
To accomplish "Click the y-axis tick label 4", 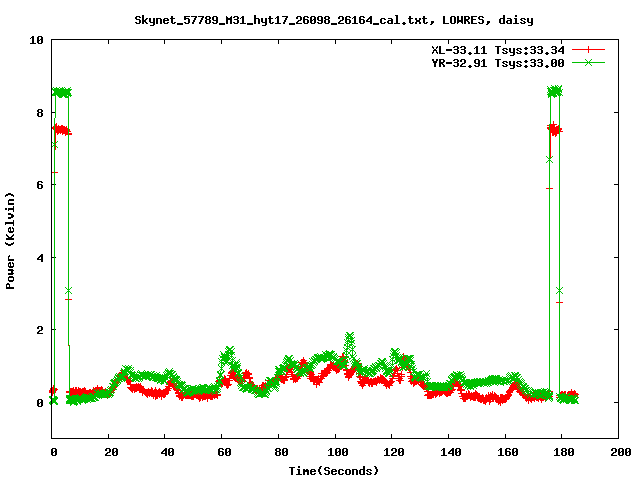I will coord(40,258).
